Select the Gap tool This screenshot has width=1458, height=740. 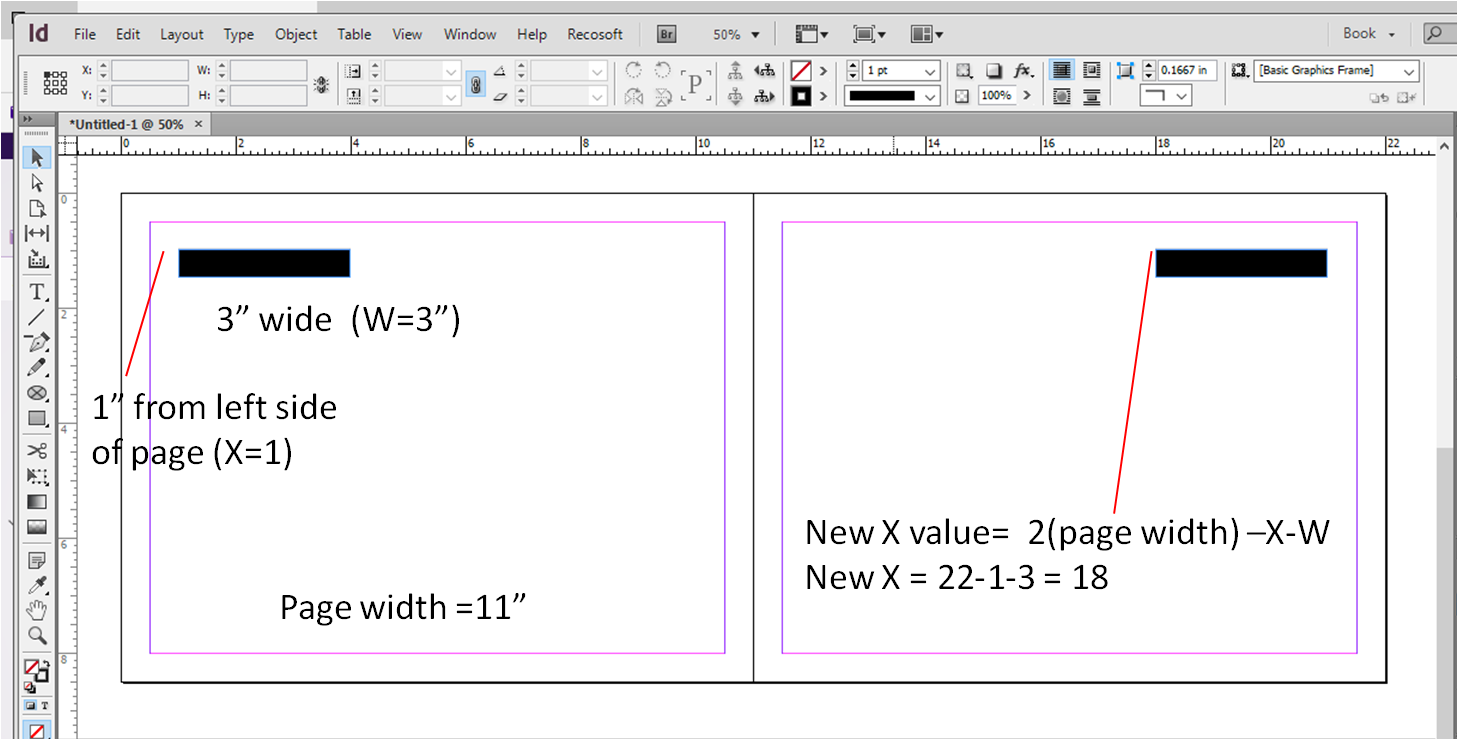pos(37,233)
